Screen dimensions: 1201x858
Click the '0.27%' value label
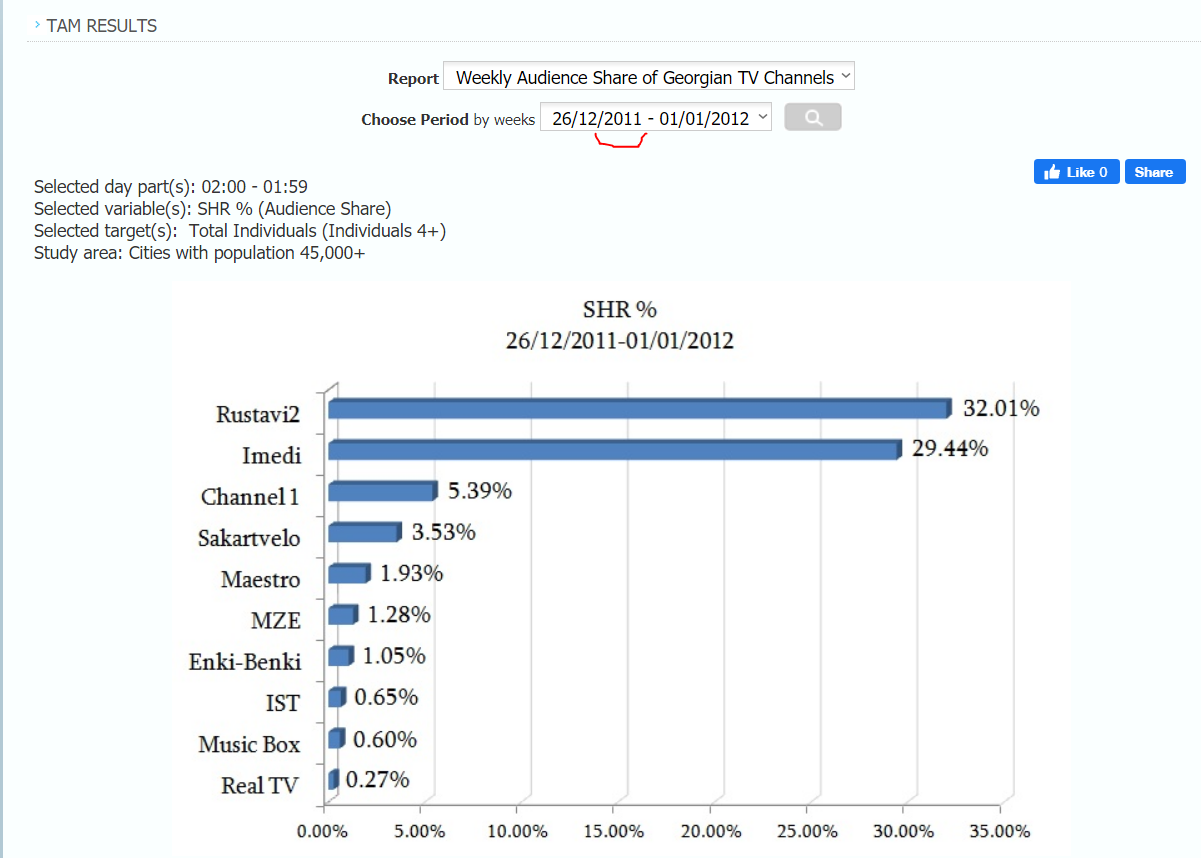tap(377, 780)
